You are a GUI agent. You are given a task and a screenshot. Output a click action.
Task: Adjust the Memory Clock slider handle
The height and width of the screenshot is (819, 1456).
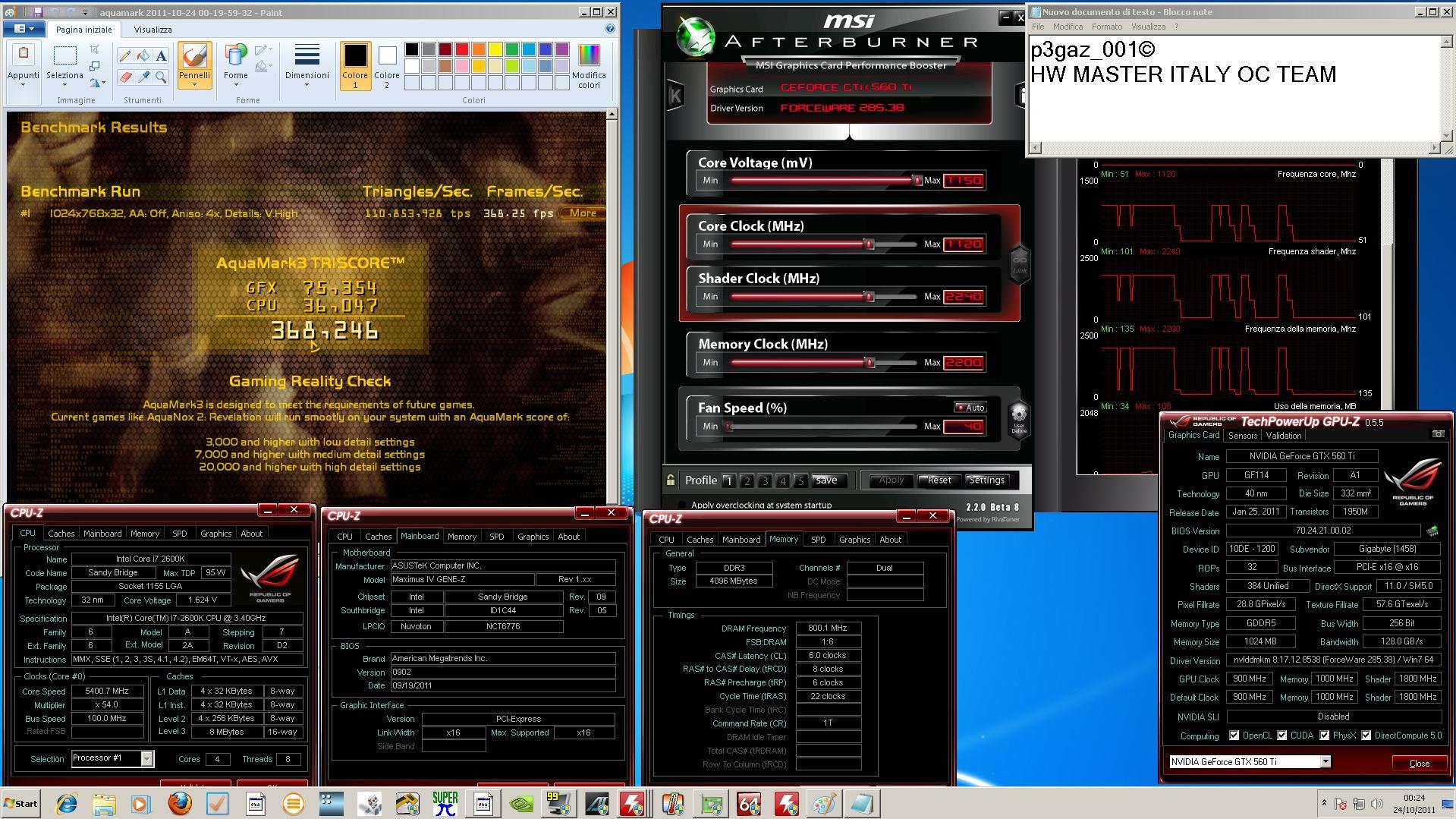870,363
